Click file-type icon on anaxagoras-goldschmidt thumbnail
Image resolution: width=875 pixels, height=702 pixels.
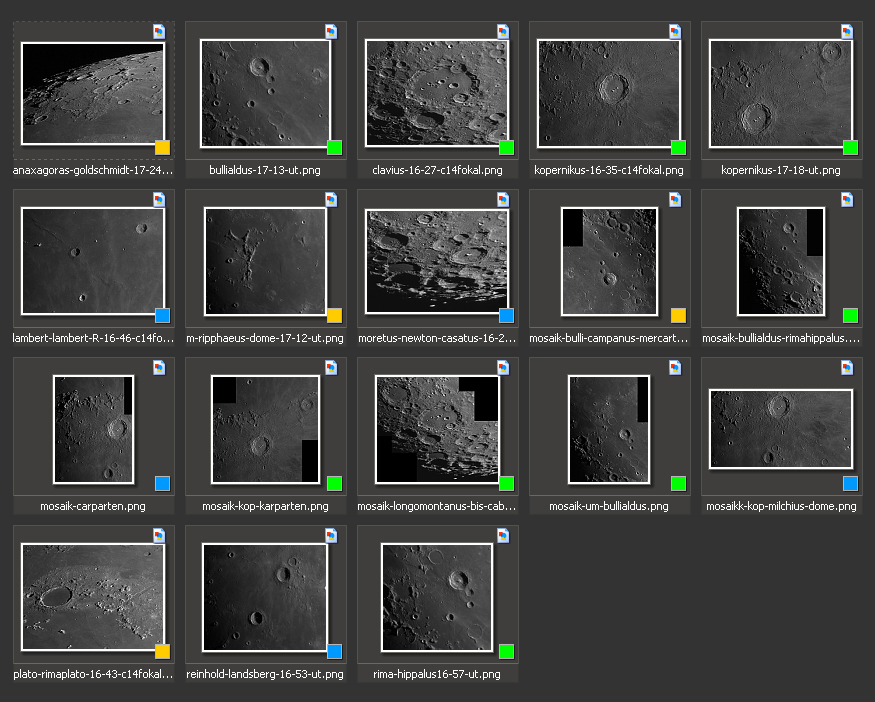click(x=159, y=32)
